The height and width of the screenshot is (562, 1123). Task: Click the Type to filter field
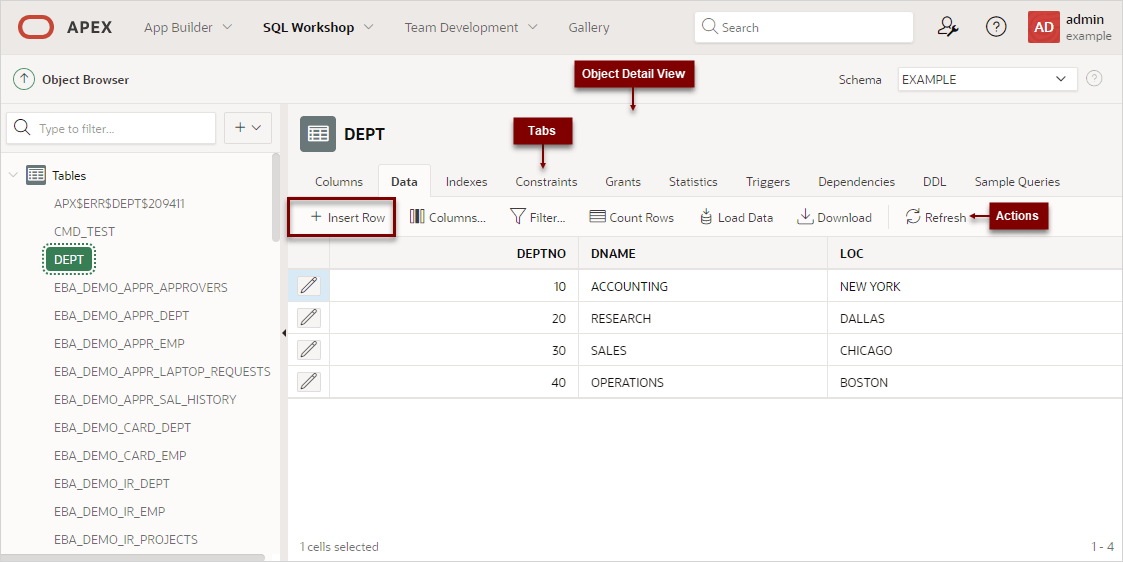[x=111, y=128]
